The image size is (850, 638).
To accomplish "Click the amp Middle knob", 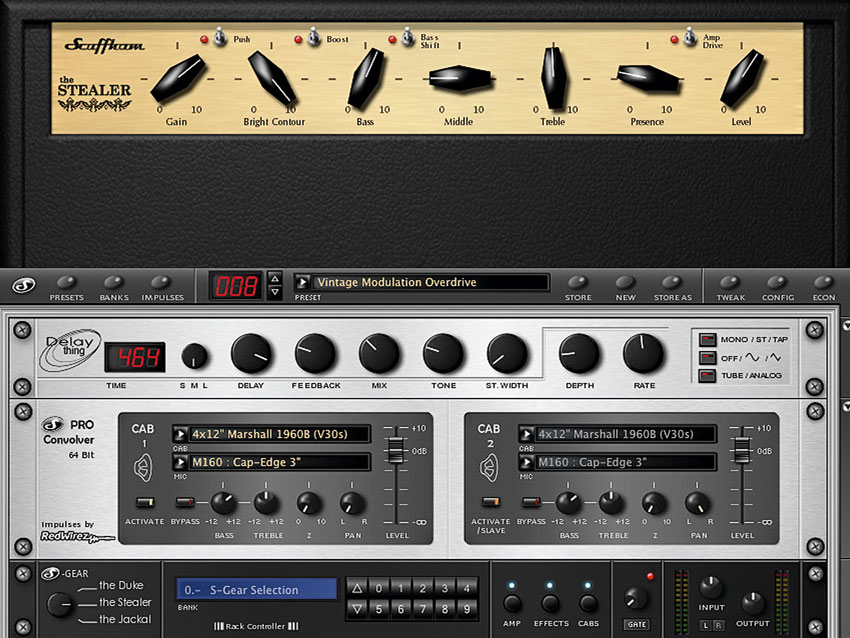I will [460, 79].
